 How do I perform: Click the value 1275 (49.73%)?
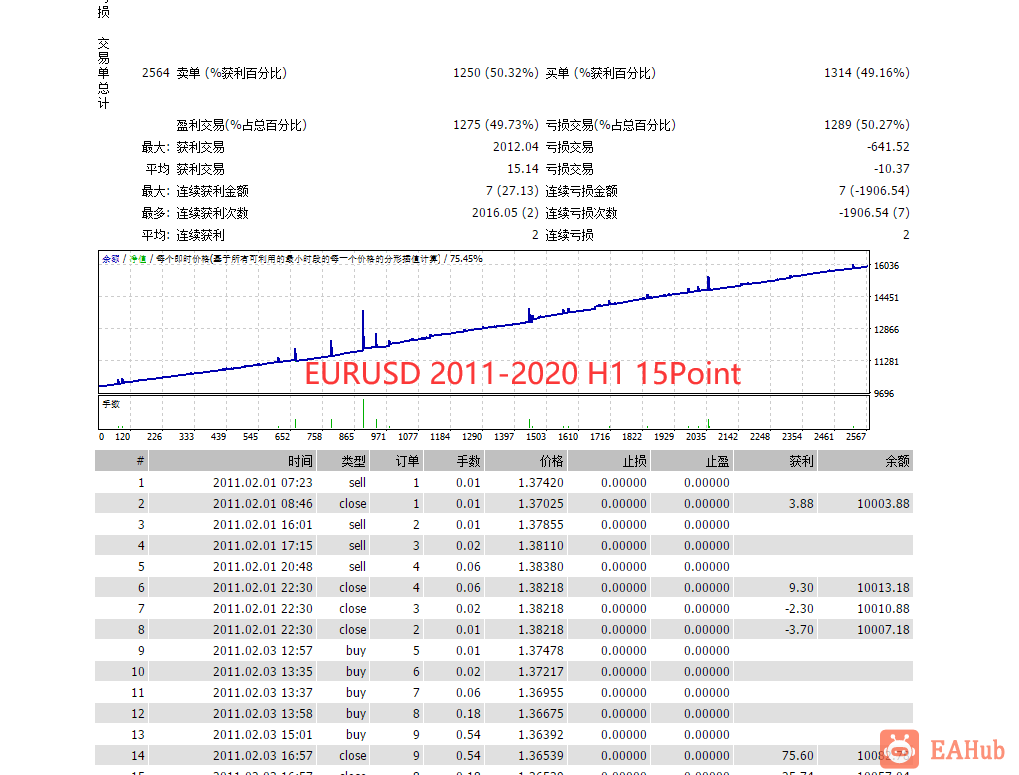pos(496,125)
